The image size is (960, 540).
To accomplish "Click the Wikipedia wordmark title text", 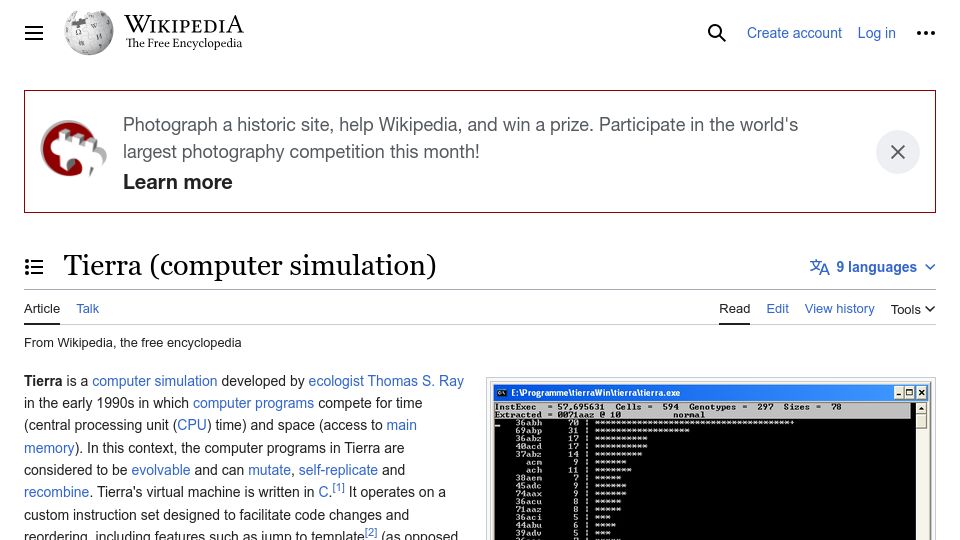I will pyautogui.click(x=184, y=24).
